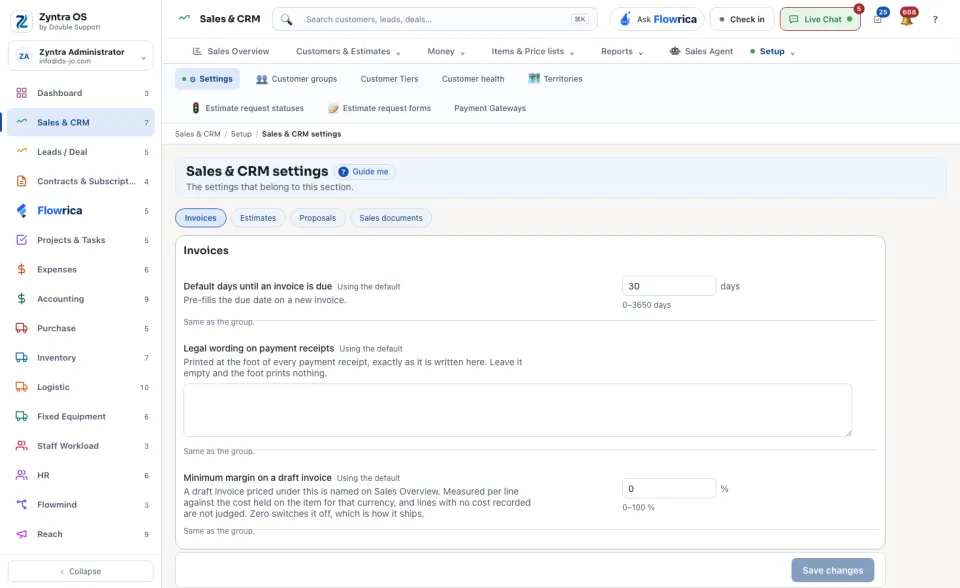Open the Customer Tiers sub-tab

coord(389,79)
